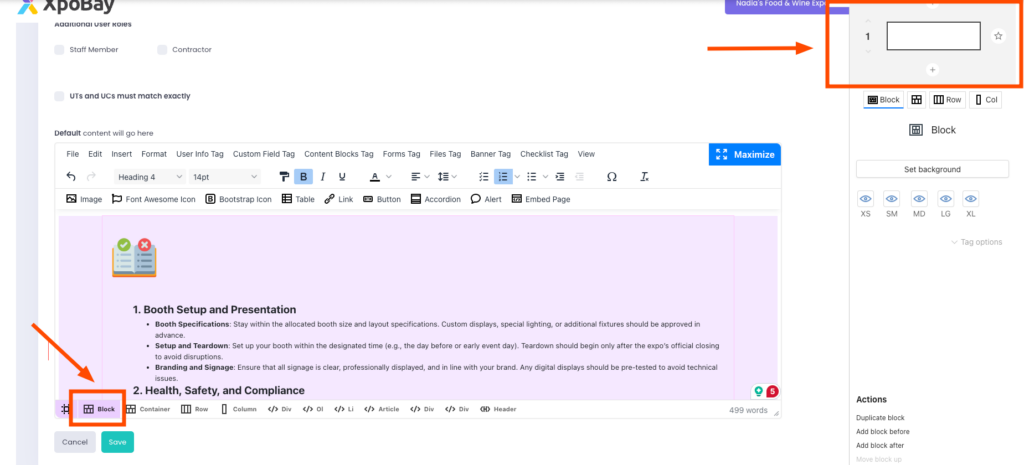Click the Set background button
Screen dimensions: 1024x465
click(932, 169)
